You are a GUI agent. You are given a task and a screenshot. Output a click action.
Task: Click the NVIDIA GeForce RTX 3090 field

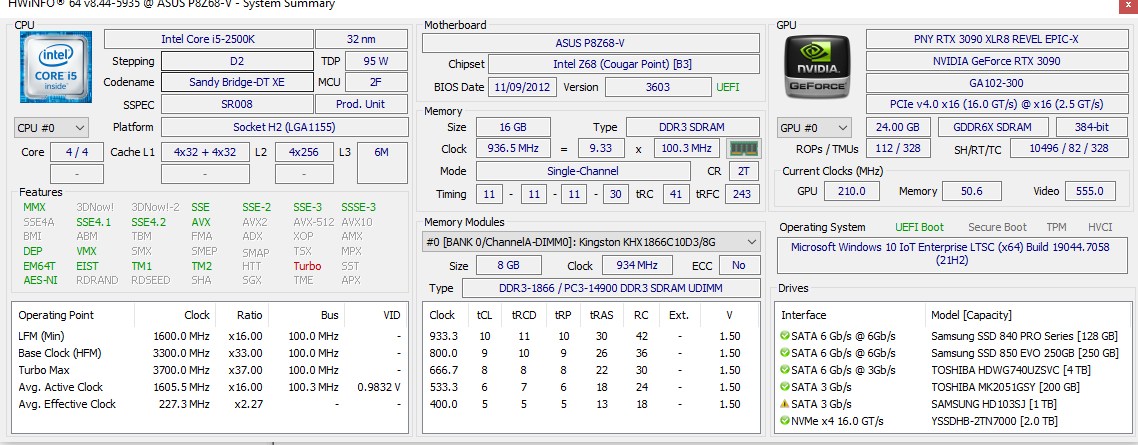pos(996,61)
